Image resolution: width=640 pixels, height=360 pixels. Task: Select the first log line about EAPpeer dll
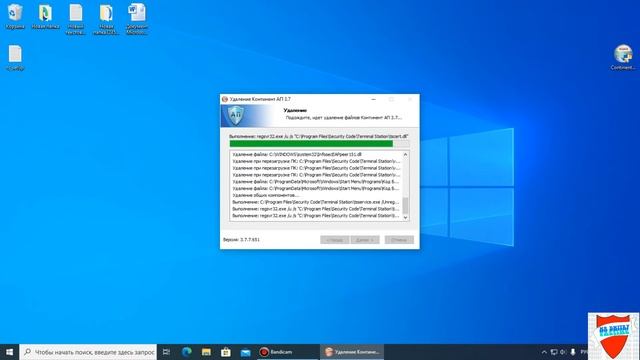pos(297,155)
